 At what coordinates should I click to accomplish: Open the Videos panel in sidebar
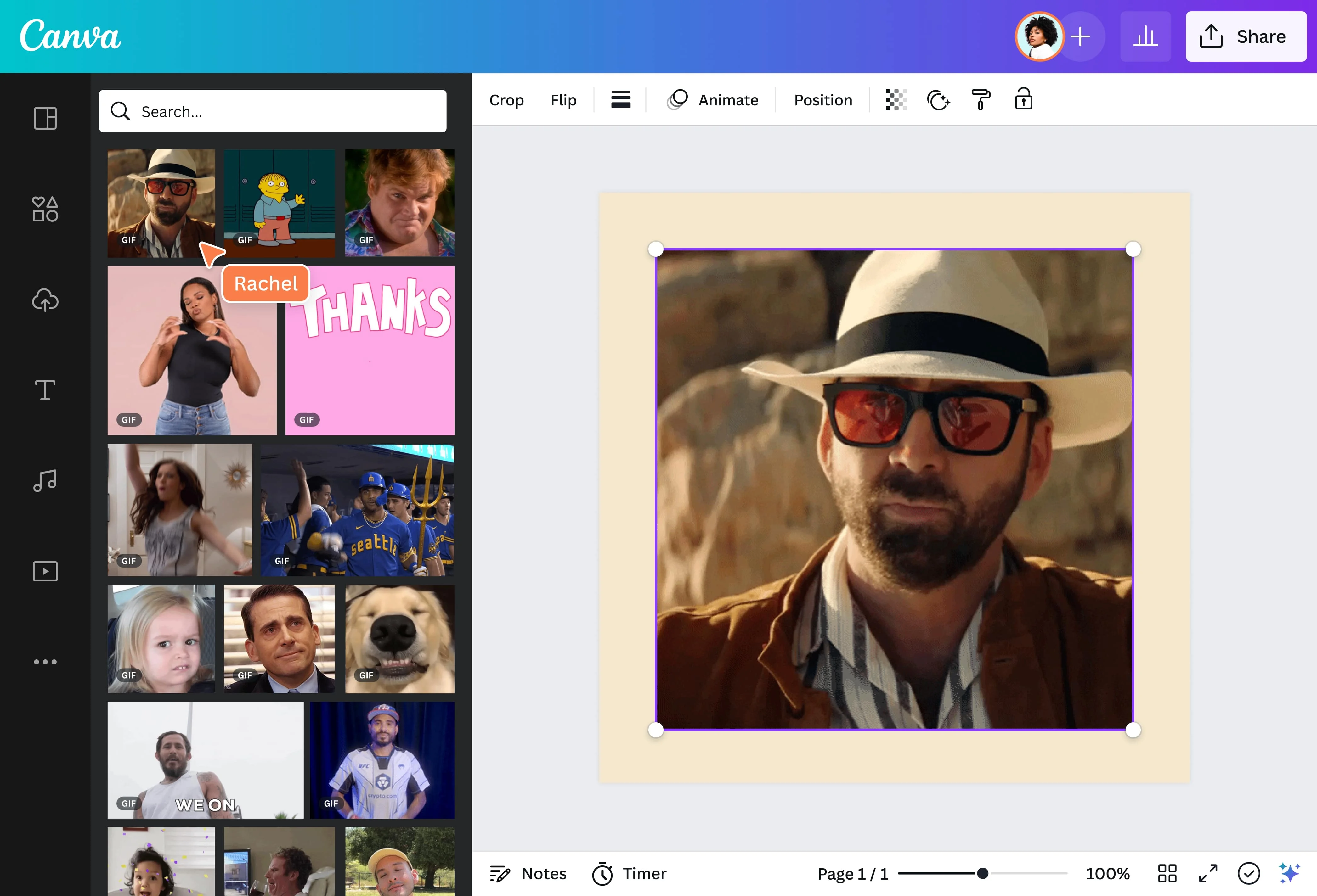coord(45,571)
